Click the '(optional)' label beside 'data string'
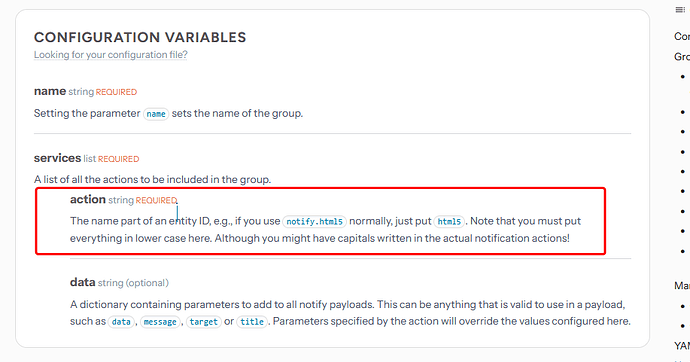The image size is (690, 362). point(147,283)
